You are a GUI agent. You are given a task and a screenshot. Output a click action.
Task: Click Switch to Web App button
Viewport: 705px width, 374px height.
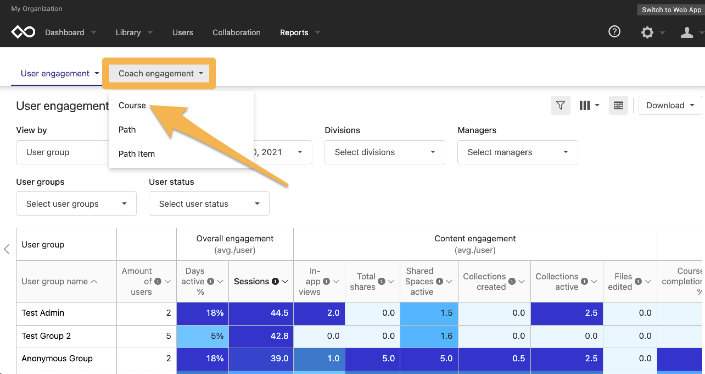(671, 9)
